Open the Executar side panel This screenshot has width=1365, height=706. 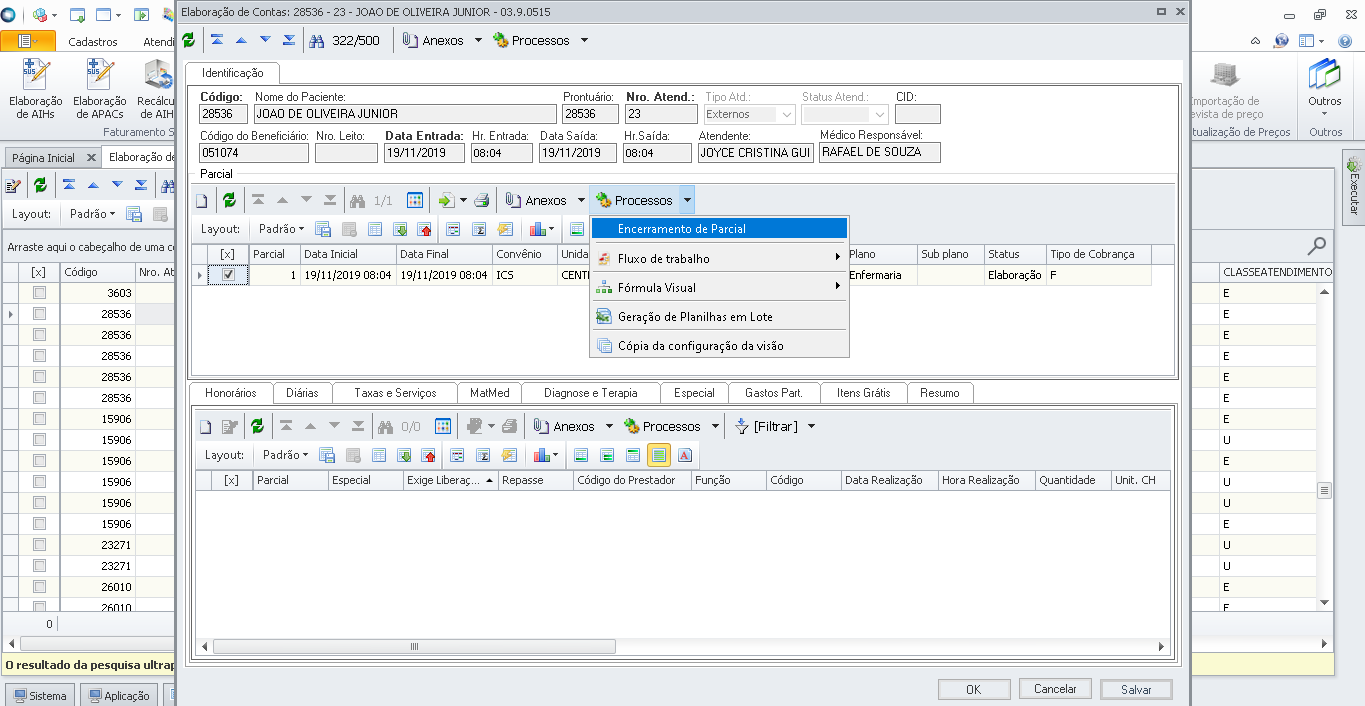pyautogui.click(x=1354, y=186)
